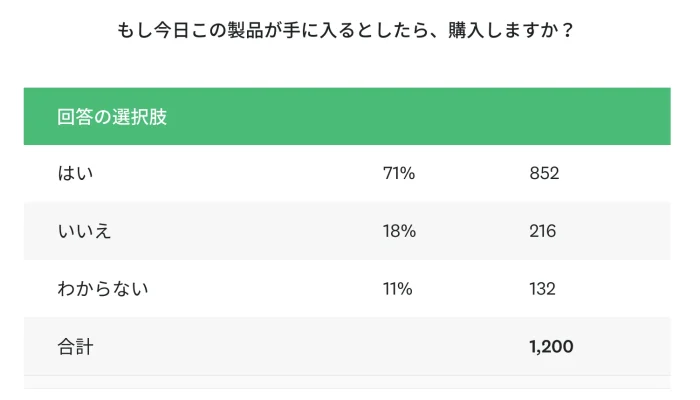700x400 pixels.
Task: Click the 132 response count
Action: [543, 289]
